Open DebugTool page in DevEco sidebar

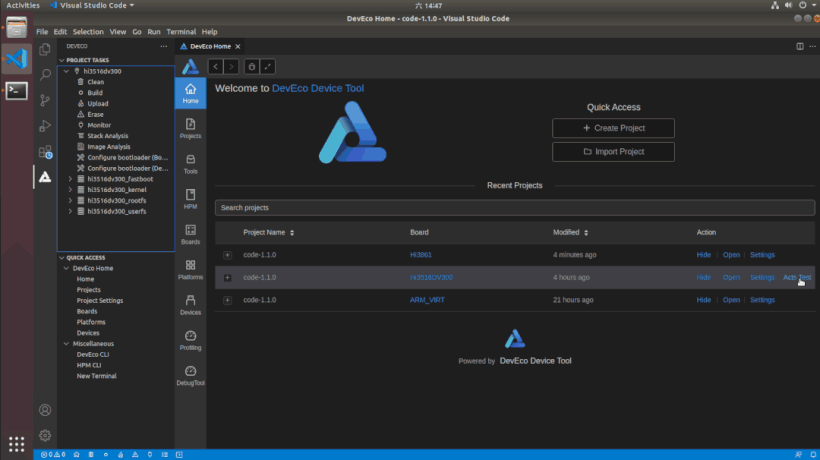[190, 376]
